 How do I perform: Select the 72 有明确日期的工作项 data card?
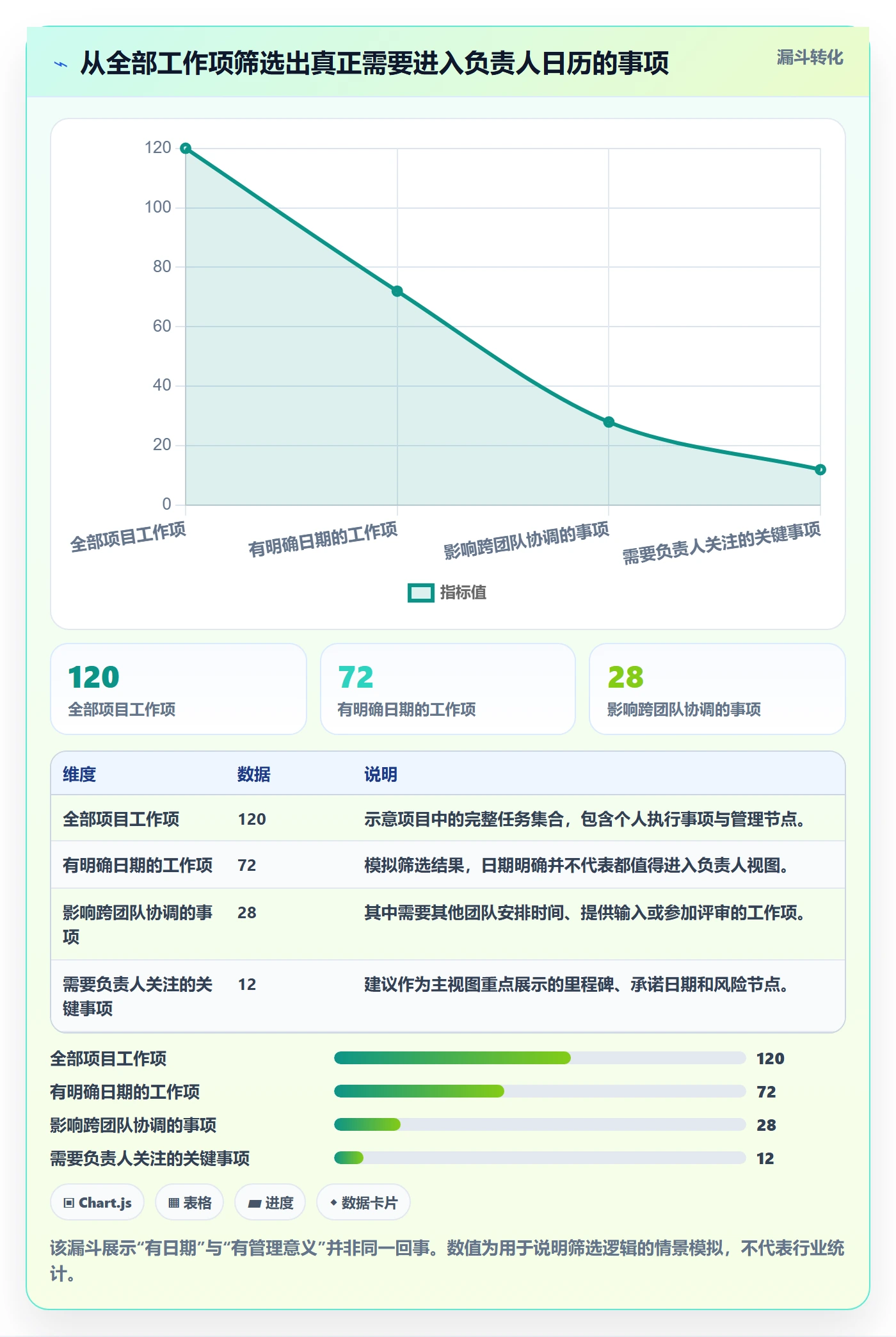[448, 689]
